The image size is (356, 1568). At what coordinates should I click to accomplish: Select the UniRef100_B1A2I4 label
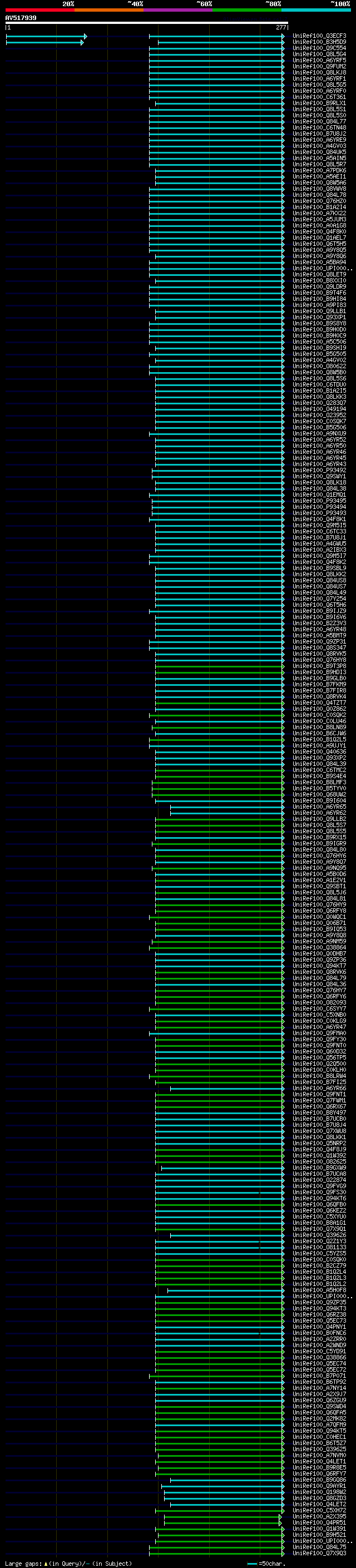(x=319, y=207)
